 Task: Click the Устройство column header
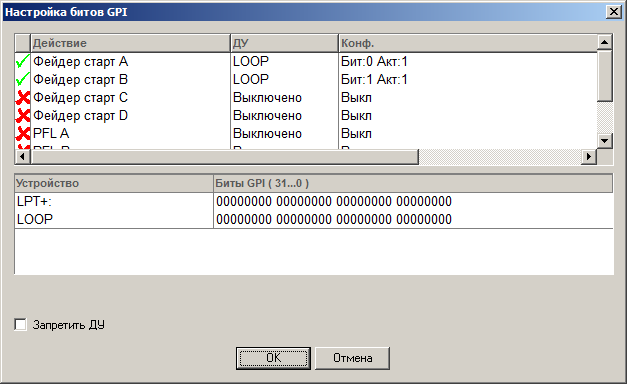point(114,183)
